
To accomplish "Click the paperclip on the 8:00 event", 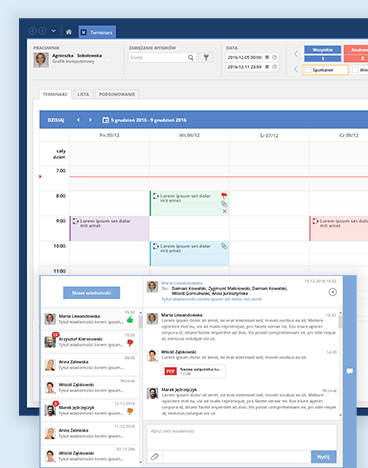I will tap(224, 204).
